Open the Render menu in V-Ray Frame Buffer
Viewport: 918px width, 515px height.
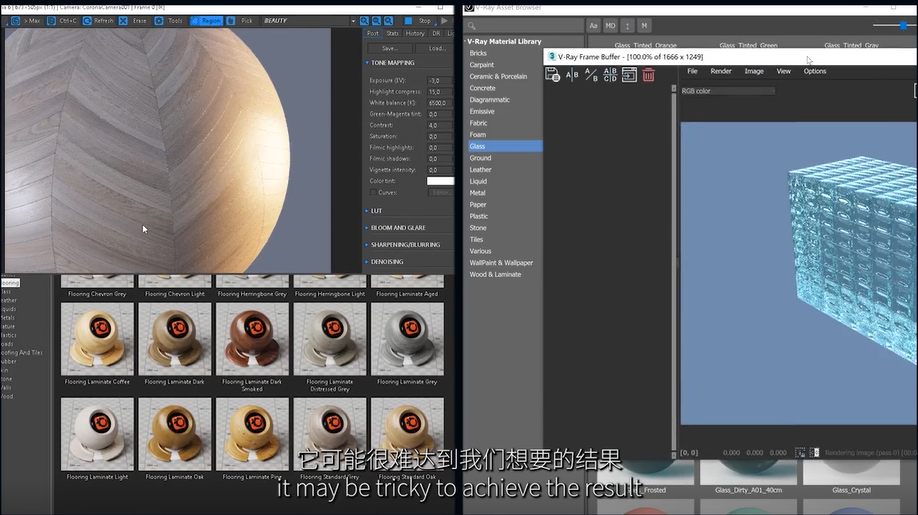coord(721,71)
